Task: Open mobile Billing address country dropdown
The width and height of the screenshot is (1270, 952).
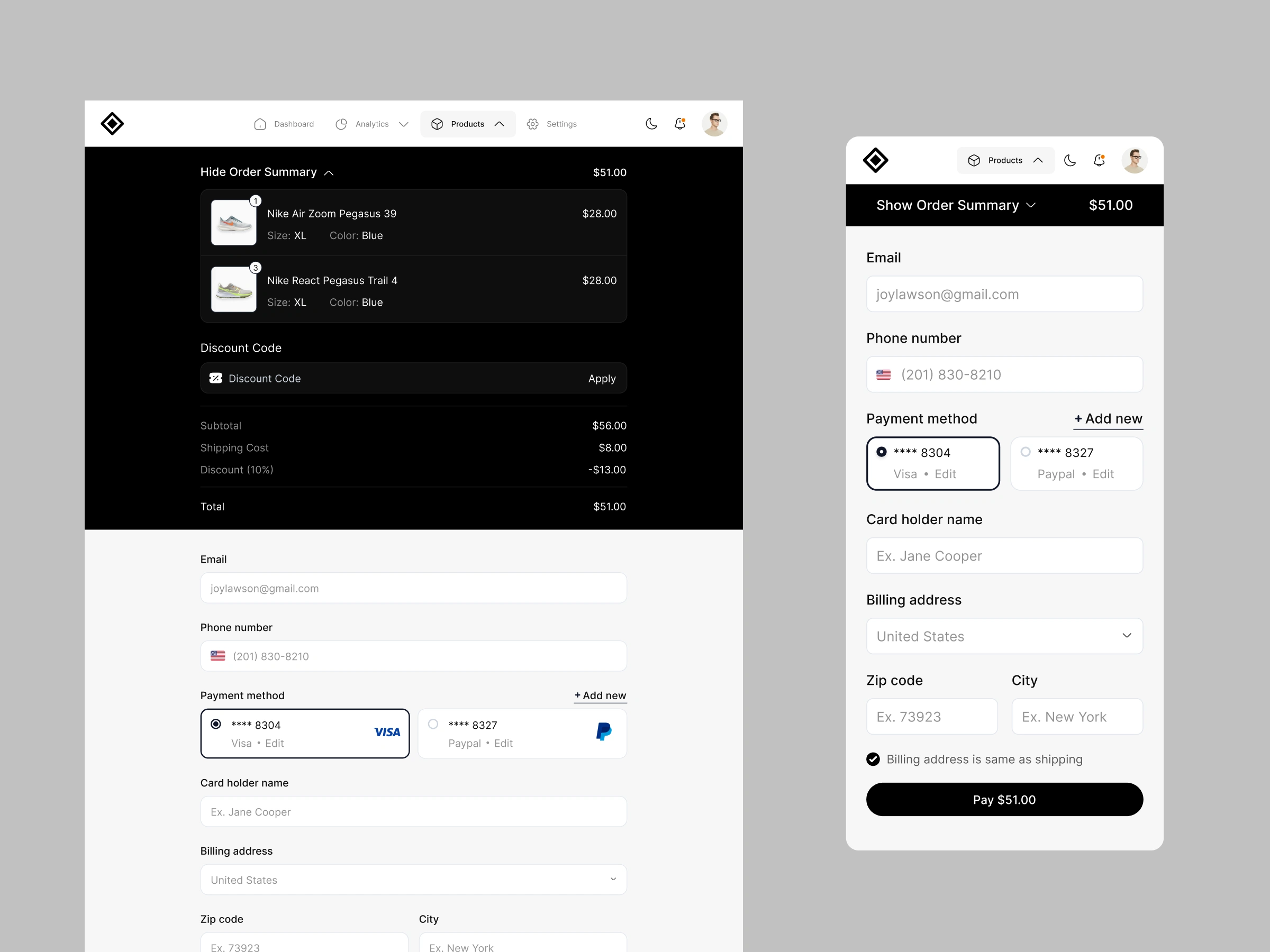Action: [x=1004, y=636]
